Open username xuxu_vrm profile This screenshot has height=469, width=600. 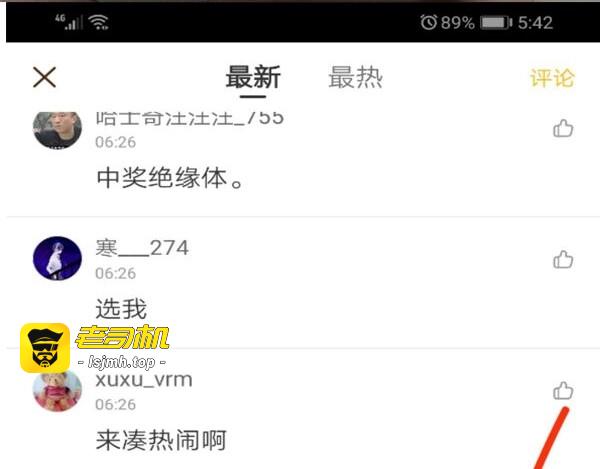click(144, 380)
